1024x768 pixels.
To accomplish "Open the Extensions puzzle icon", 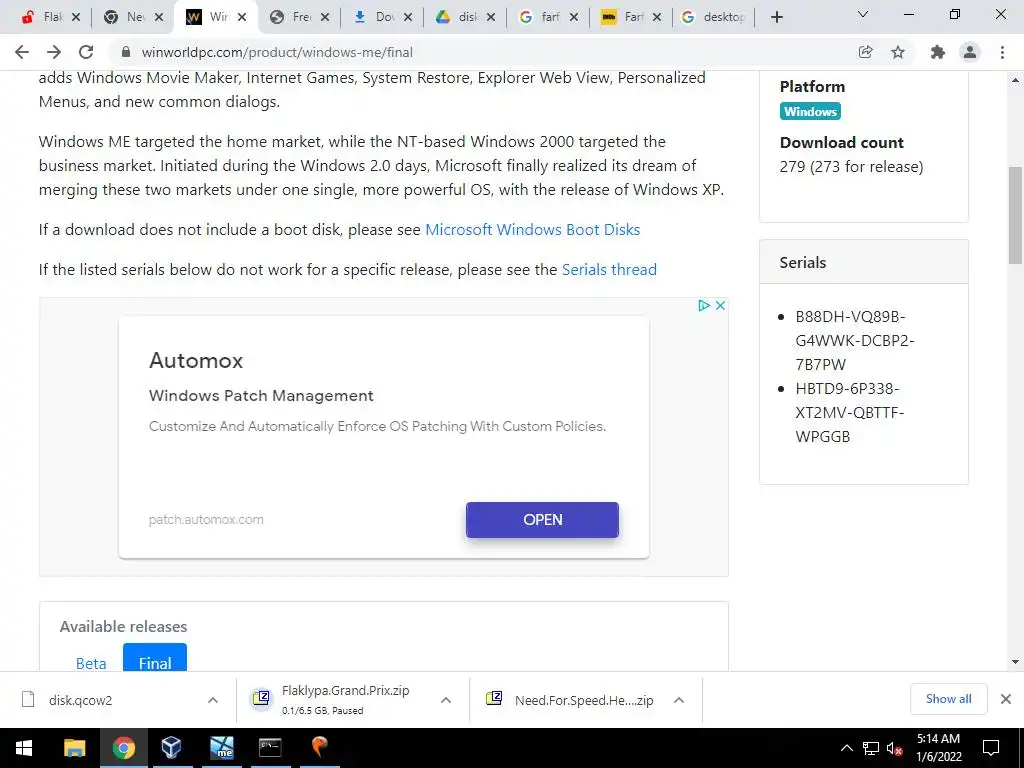I will pyautogui.click(x=938, y=52).
